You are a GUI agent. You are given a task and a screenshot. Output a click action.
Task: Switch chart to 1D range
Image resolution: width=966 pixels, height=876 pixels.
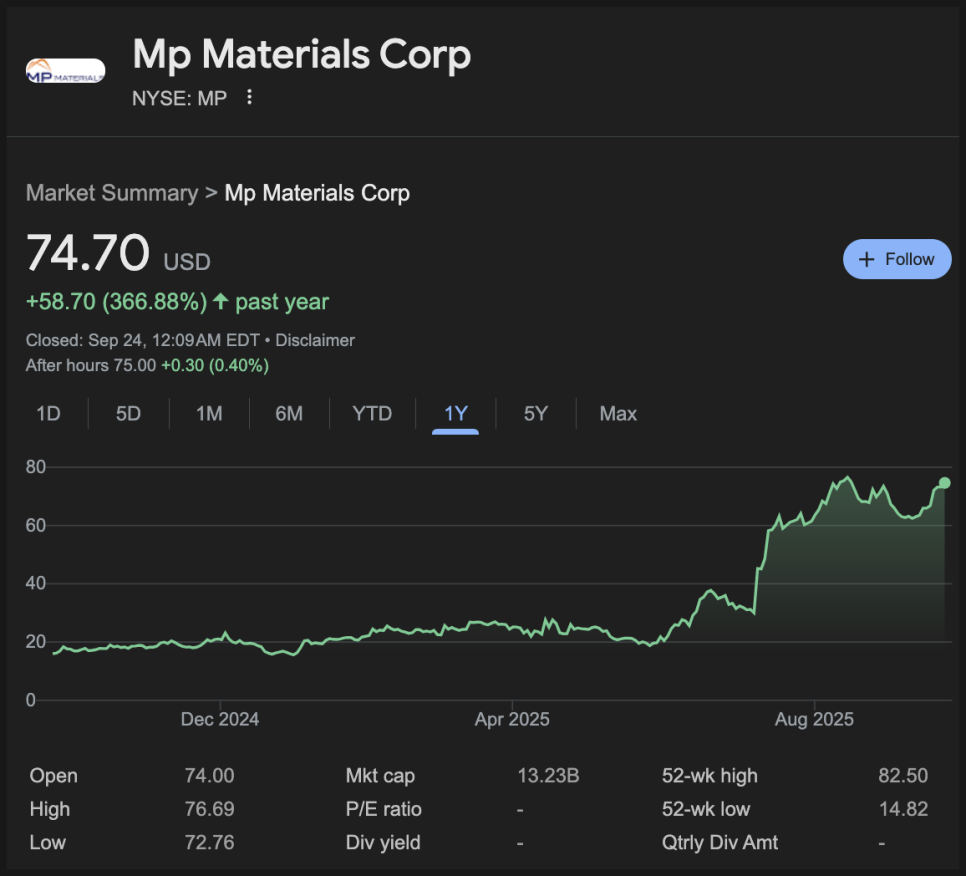pyautogui.click(x=48, y=413)
